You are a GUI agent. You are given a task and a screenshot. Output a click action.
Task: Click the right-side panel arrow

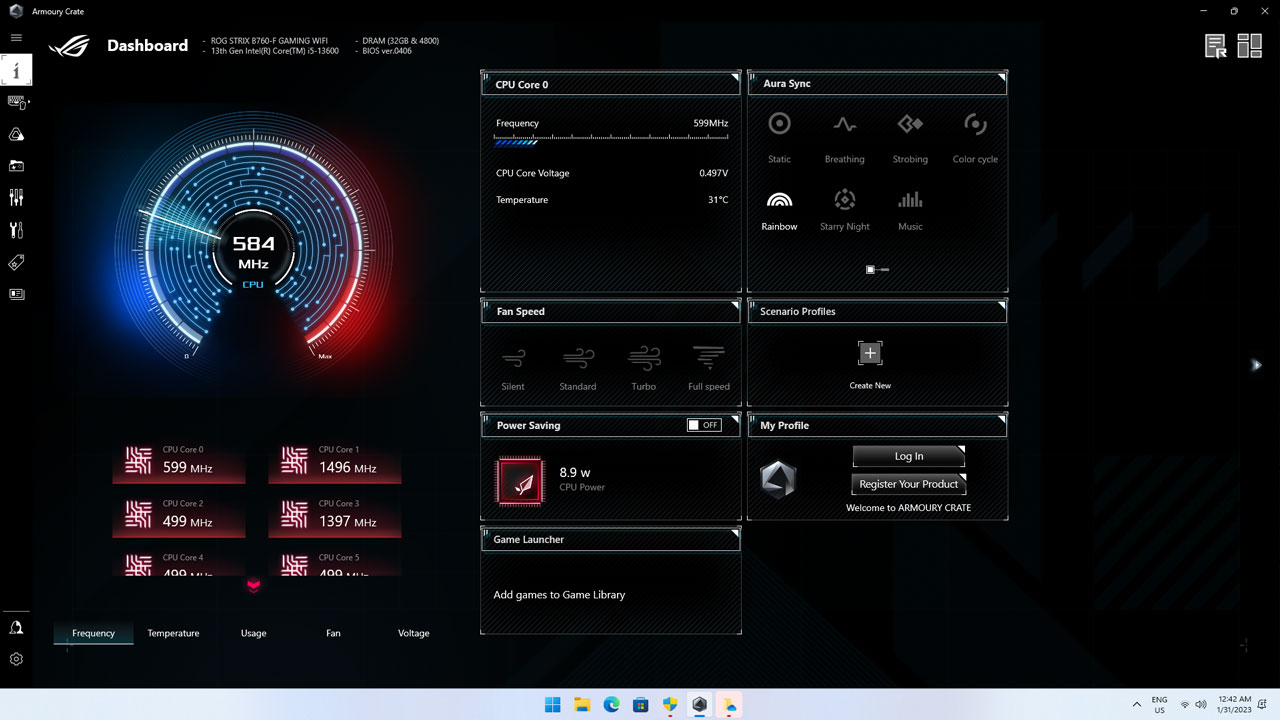pos(1257,365)
